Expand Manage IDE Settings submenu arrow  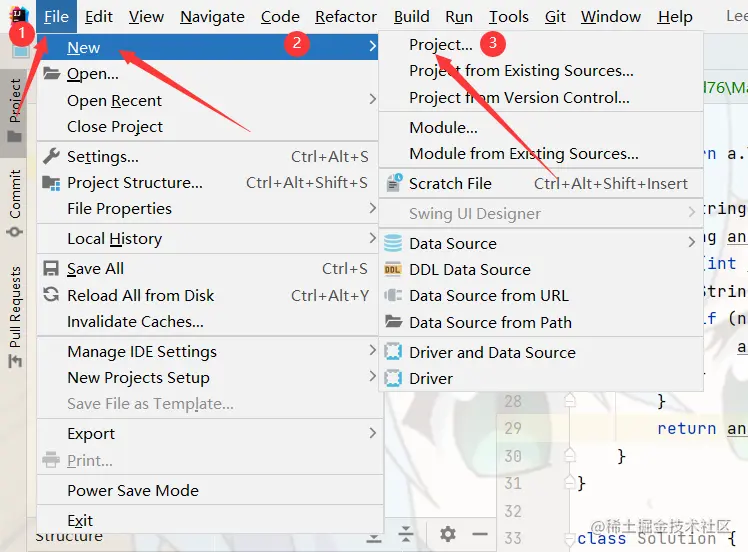tap(373, 351)
